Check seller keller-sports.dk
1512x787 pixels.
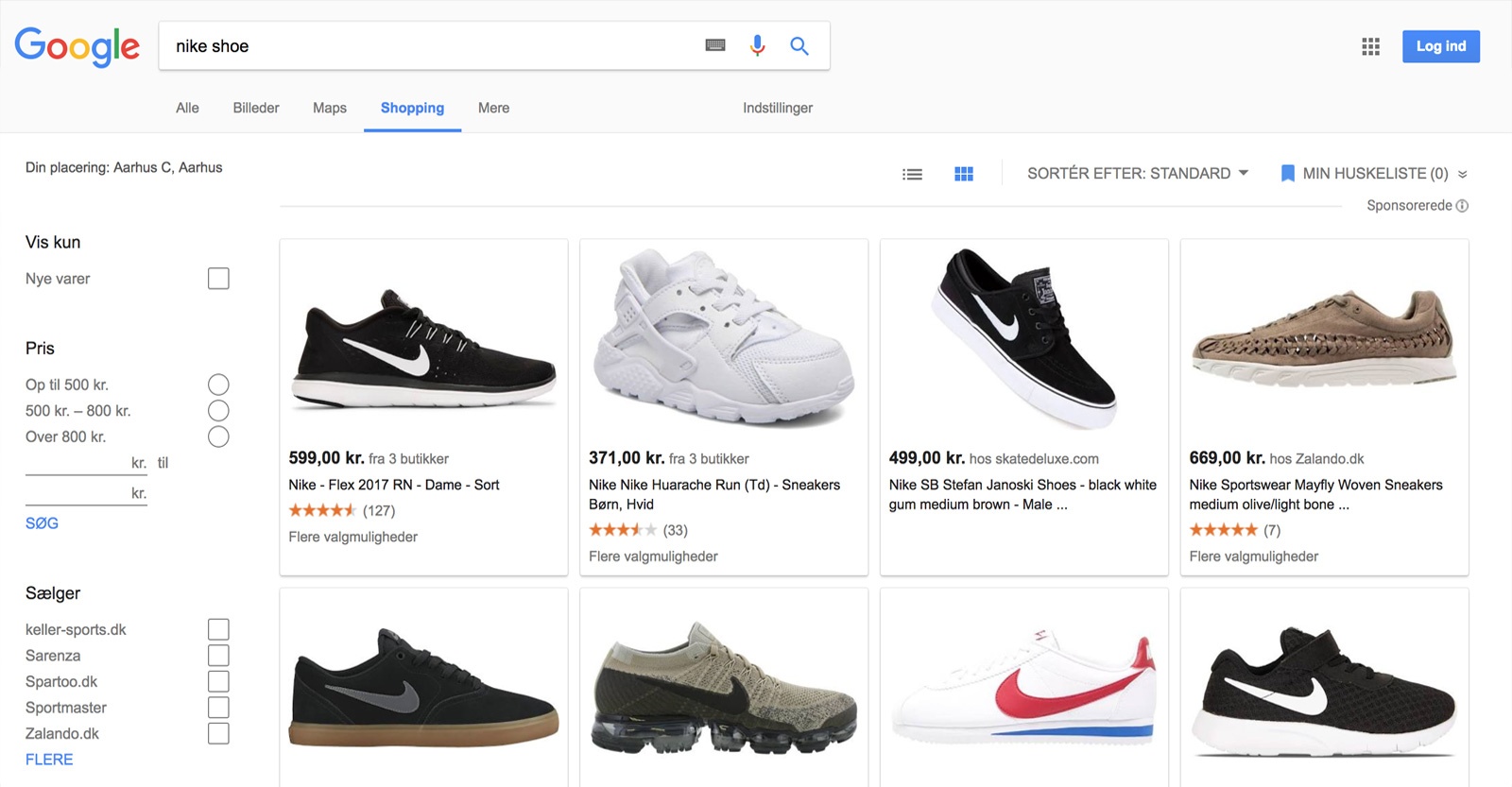pyautogui.click(x=218, y=629)
